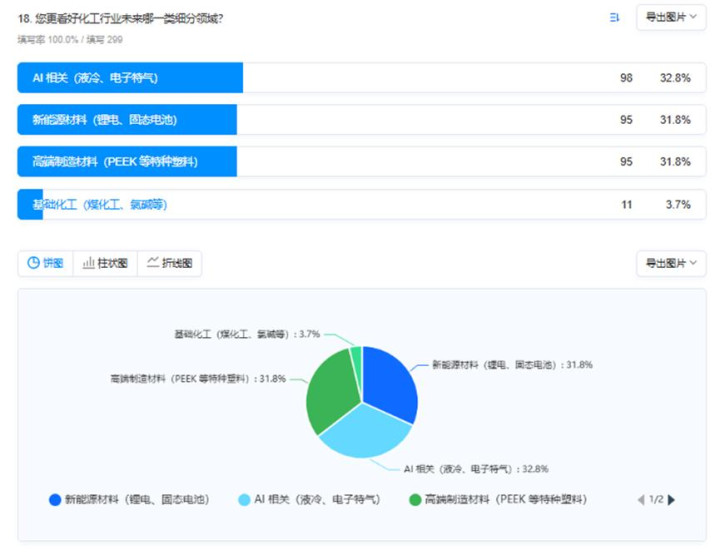Click the pie label 'AI 相关 (液冷、电子特气) : 32.8%'
The image size is (720, 560).
click(476, 469)
